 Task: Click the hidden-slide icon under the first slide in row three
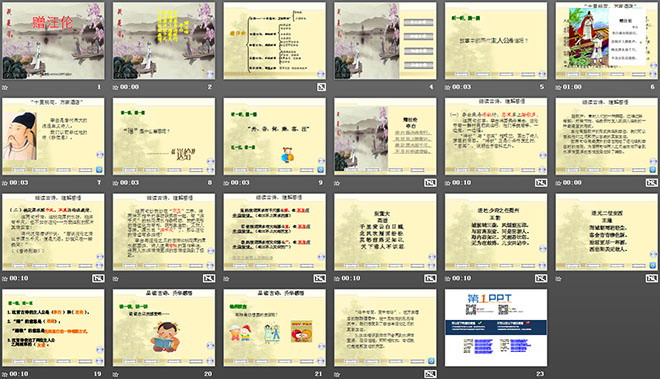pos(98,278)
